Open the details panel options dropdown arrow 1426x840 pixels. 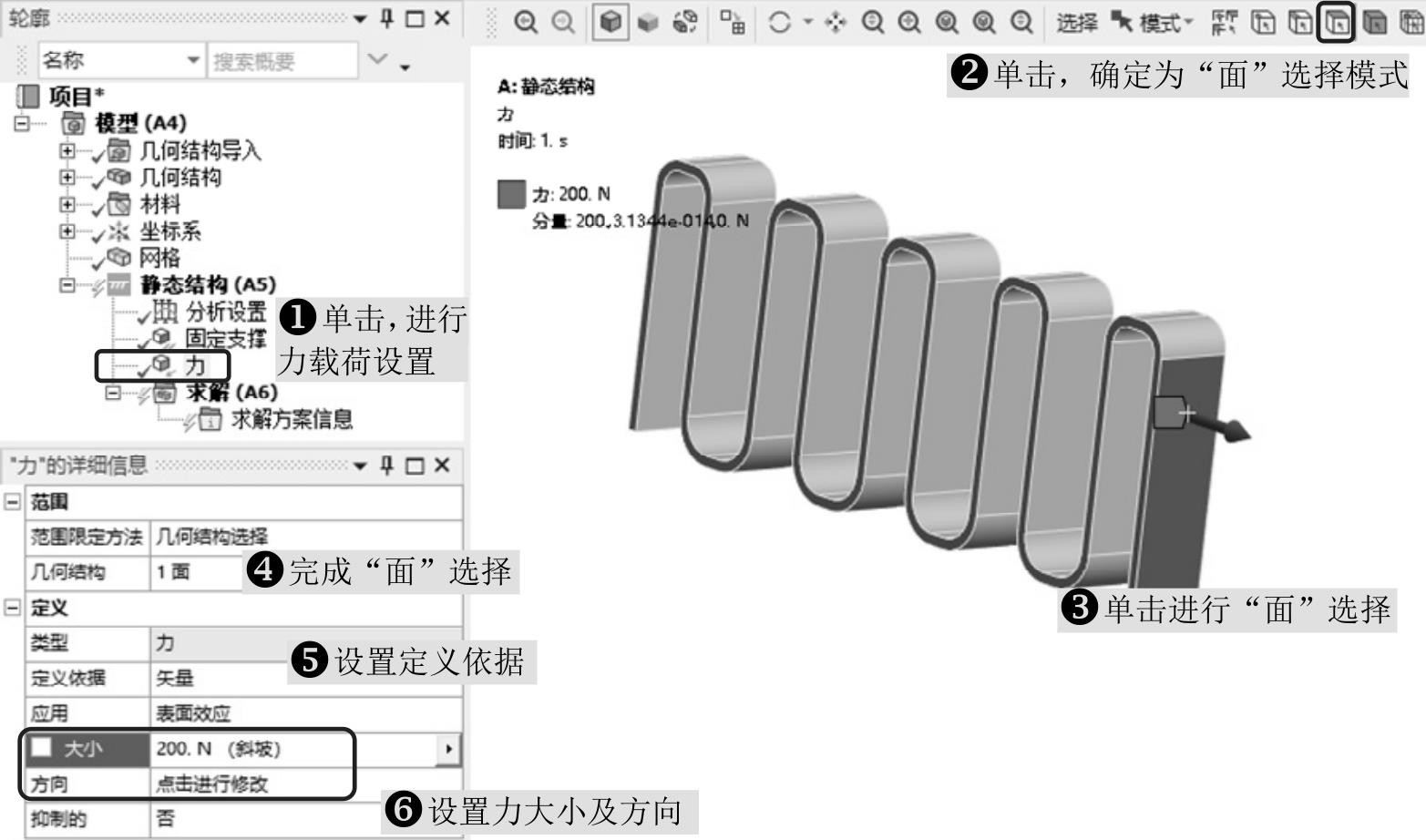point(360,466)
